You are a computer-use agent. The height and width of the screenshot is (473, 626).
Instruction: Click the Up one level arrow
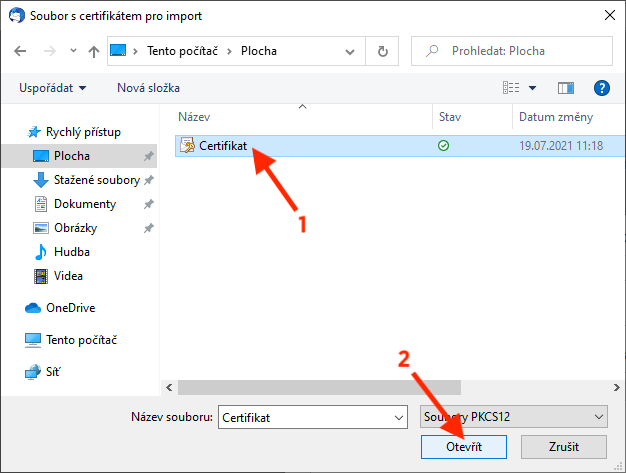click(93, 51)
